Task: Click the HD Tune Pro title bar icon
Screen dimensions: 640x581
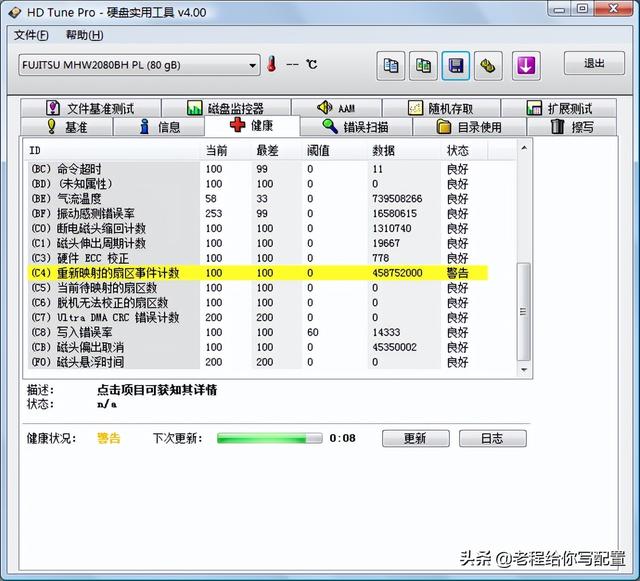Action: coord(15,12)
